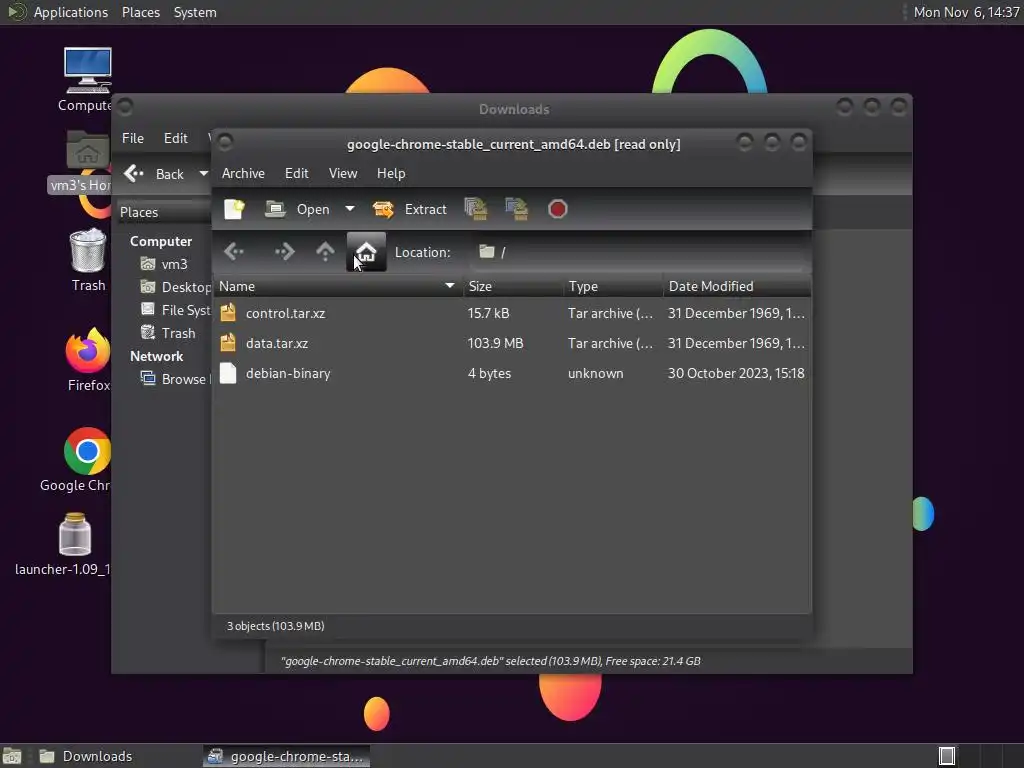Open the Trash desktop icon
This screenshot has height=768, width=1024.
[x=88, y=259]
